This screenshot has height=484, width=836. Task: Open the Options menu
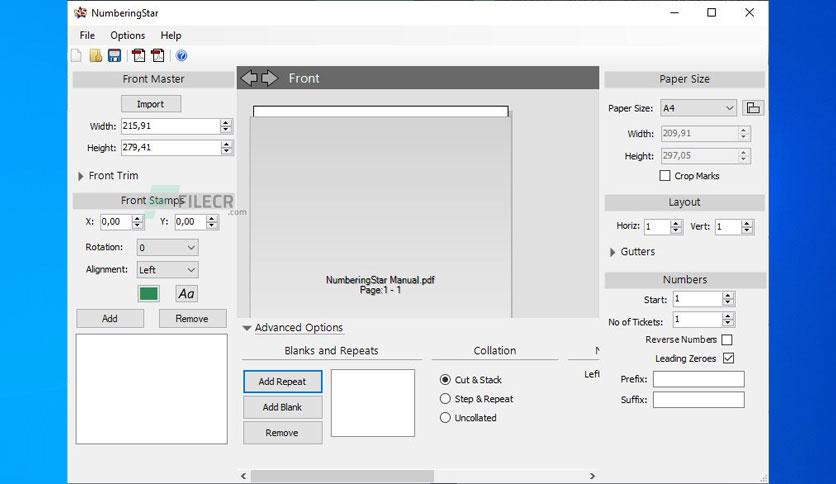[127, 35]
